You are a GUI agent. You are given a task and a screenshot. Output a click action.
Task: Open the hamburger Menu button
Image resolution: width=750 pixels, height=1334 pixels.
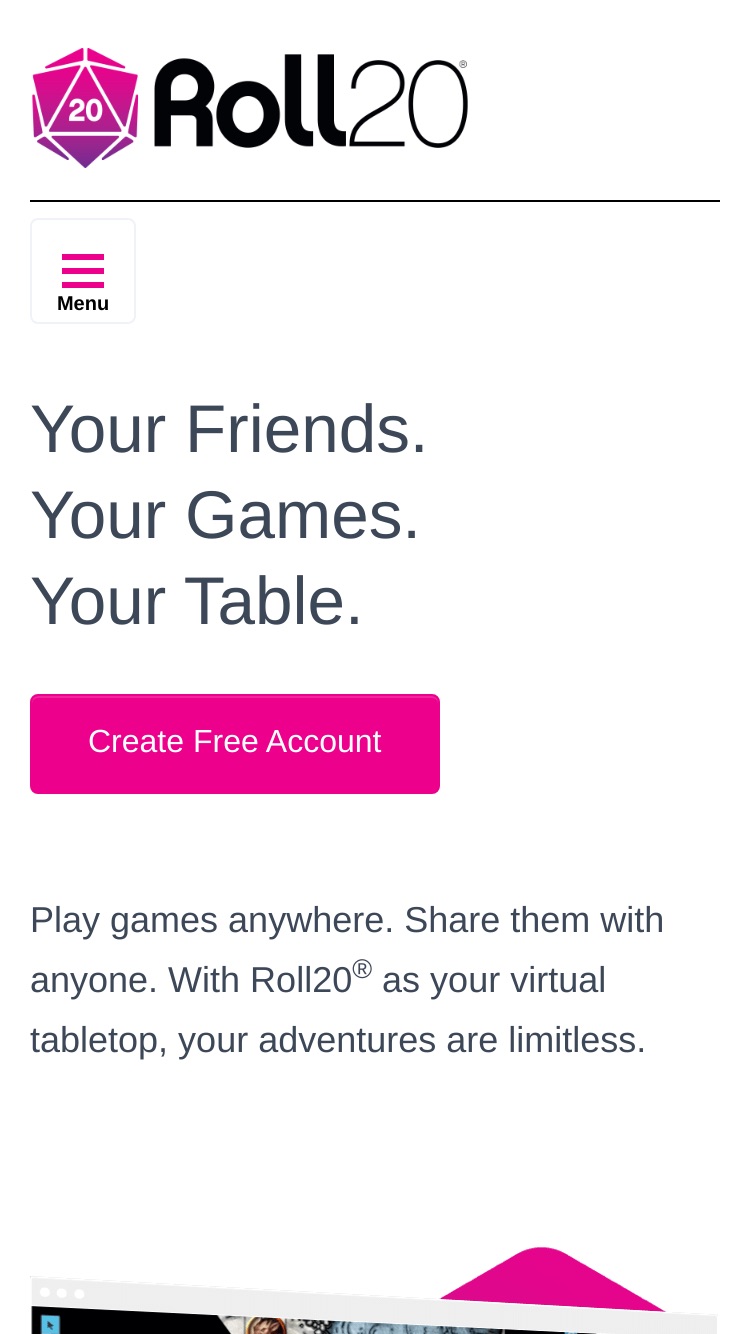(x=83, y=271)
